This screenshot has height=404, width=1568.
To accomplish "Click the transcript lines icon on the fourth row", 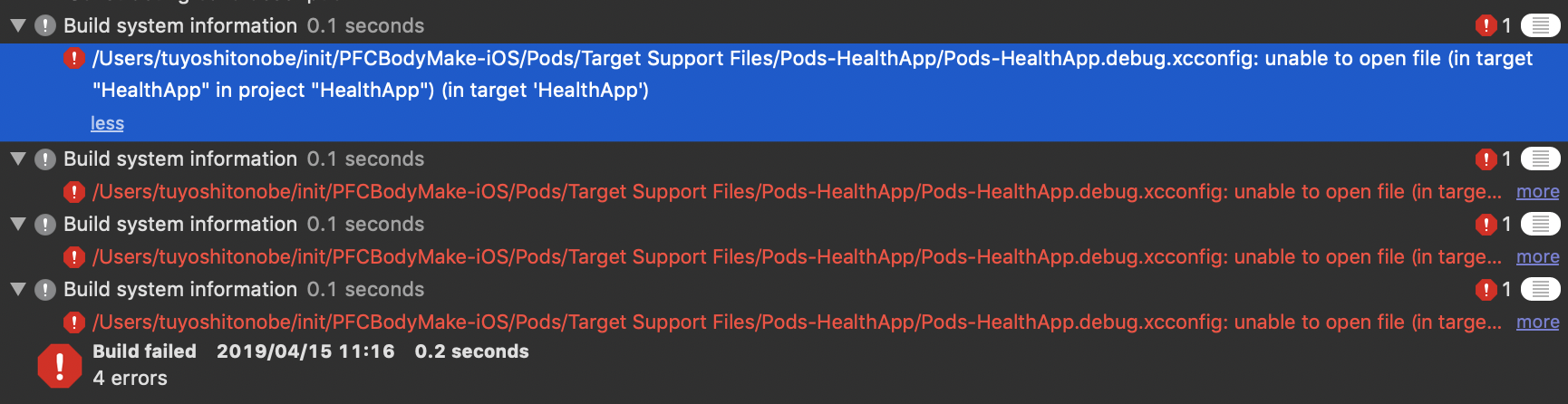I will pos(1540,289).
